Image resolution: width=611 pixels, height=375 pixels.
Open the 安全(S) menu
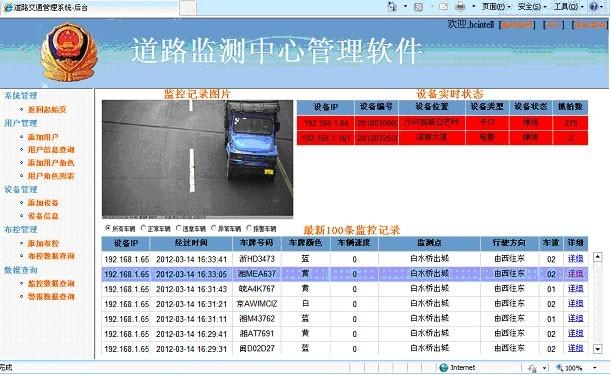click(532, 7)
